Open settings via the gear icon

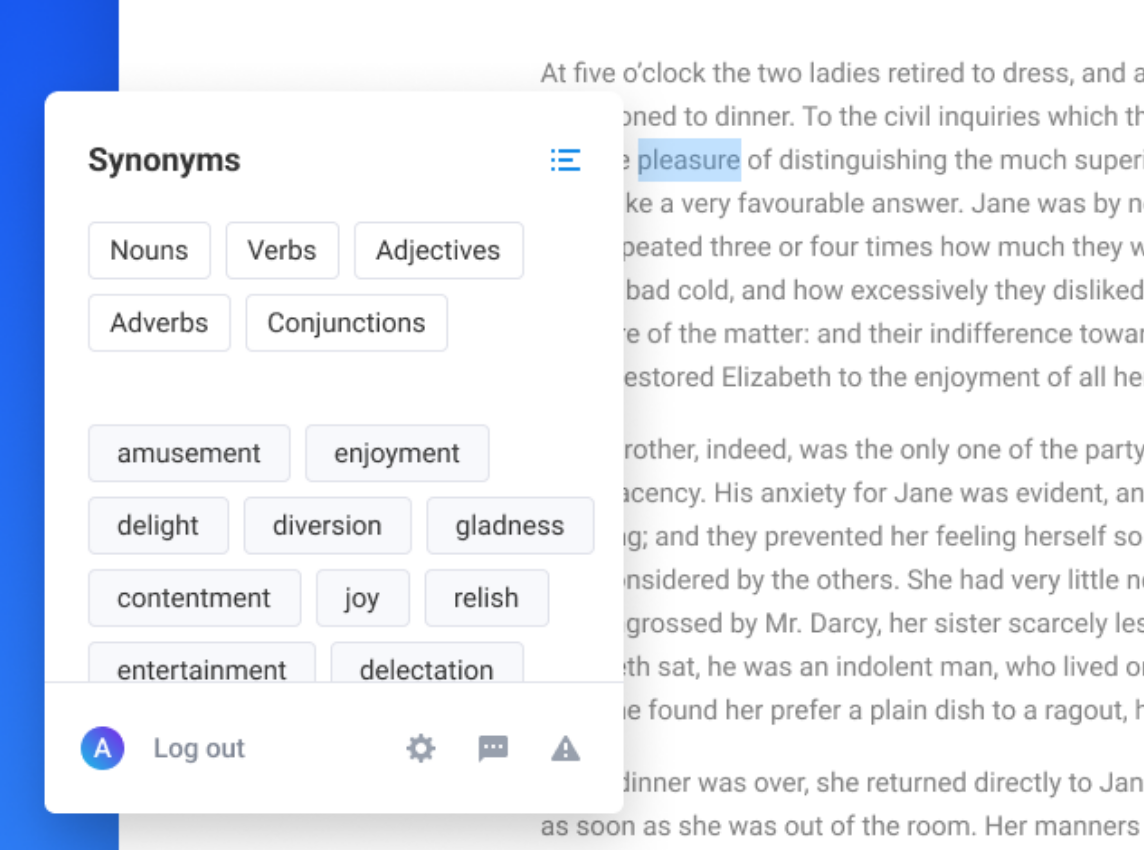pyautogui.click(x=421, y=748)
